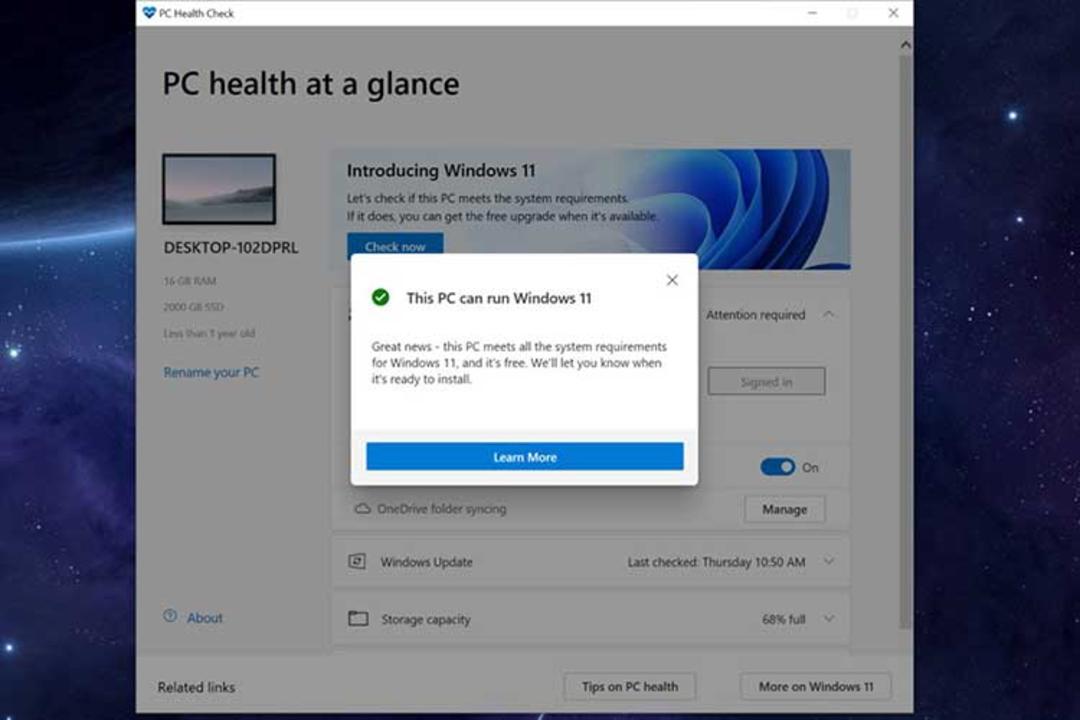The height and width of the screenshot is (720, 1080).
Task: Click the Windows Update refresh icon
Action: [x=357, y=562]
